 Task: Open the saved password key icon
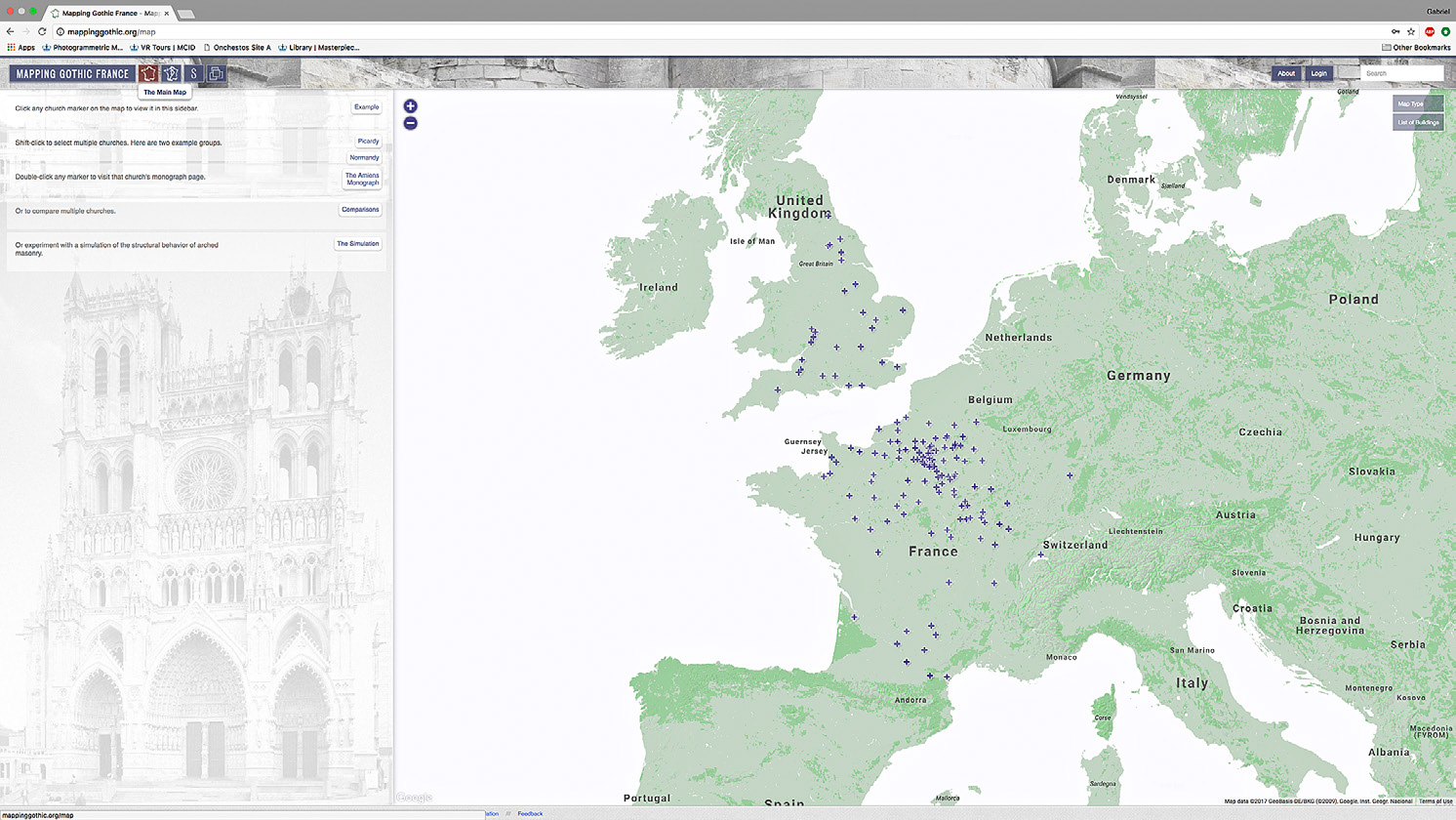point(1395,31)
